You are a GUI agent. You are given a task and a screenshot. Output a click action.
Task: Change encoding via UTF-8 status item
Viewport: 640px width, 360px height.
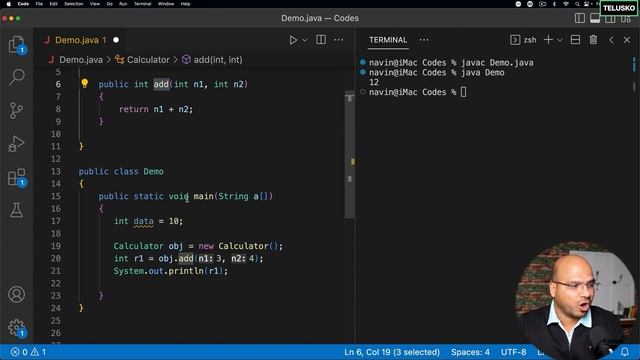click(x=513, y=352)
